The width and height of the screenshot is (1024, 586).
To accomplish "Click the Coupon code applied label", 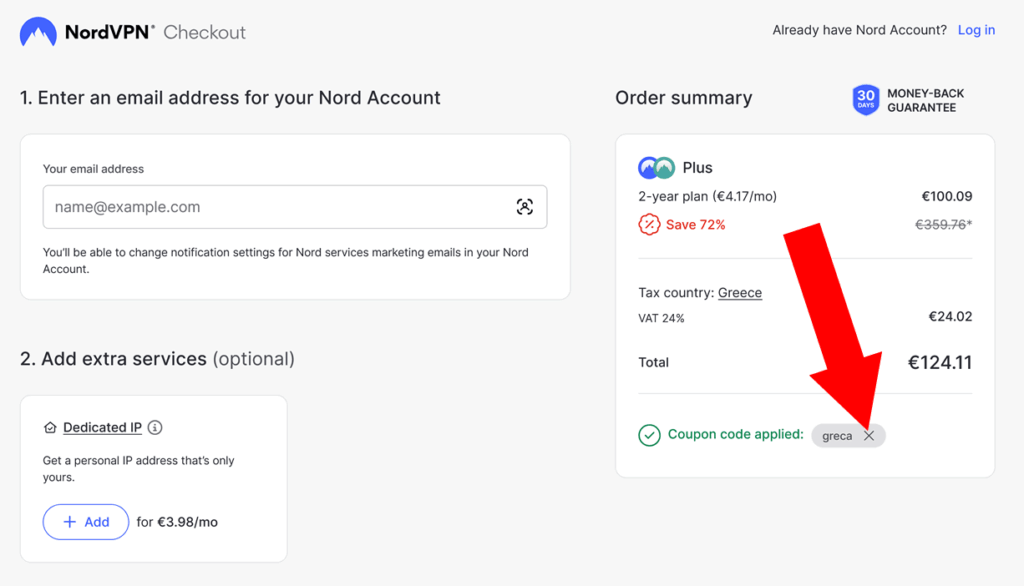I will pos(735,434).
